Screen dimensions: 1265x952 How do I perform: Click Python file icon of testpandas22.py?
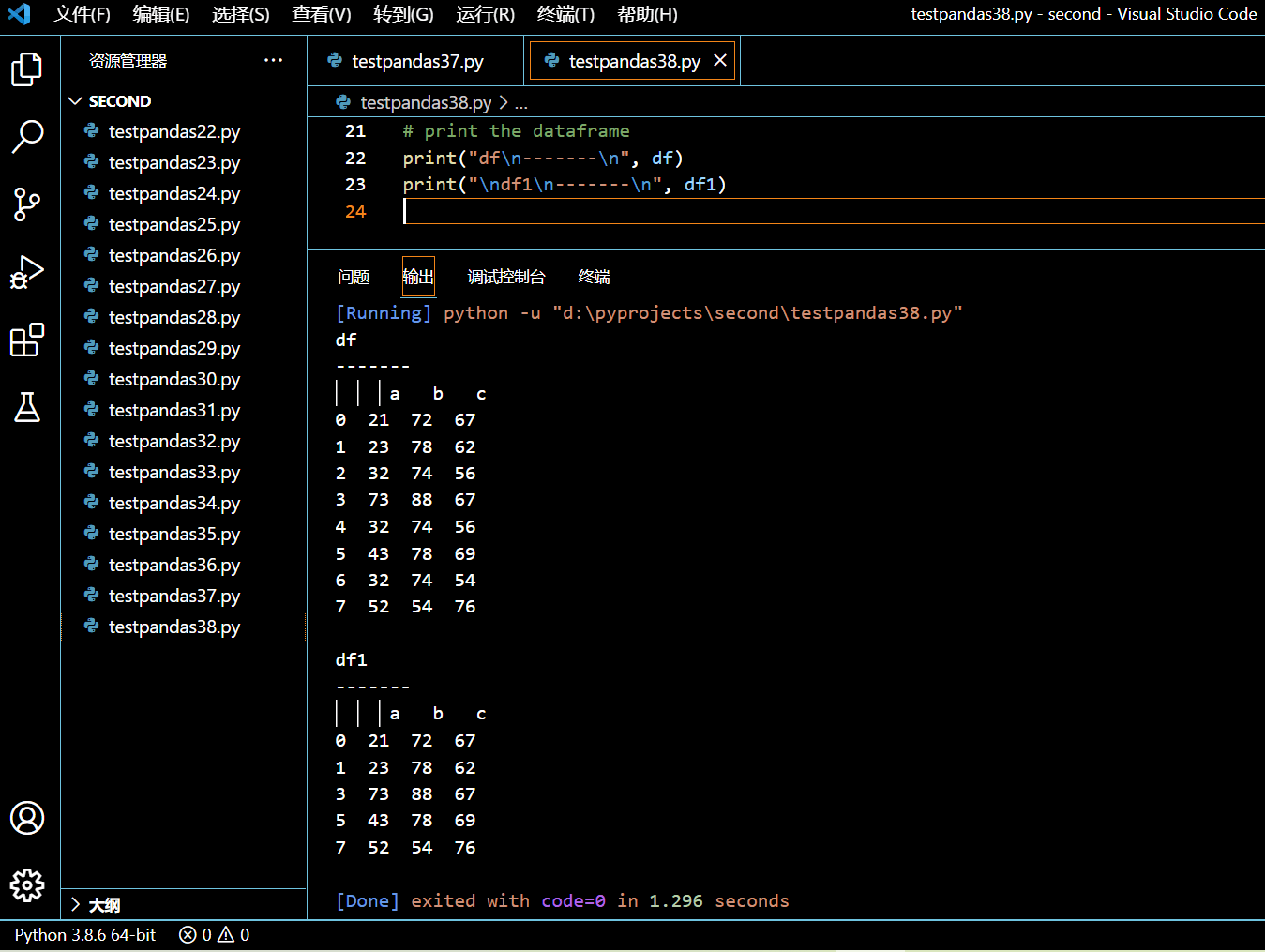91,131
